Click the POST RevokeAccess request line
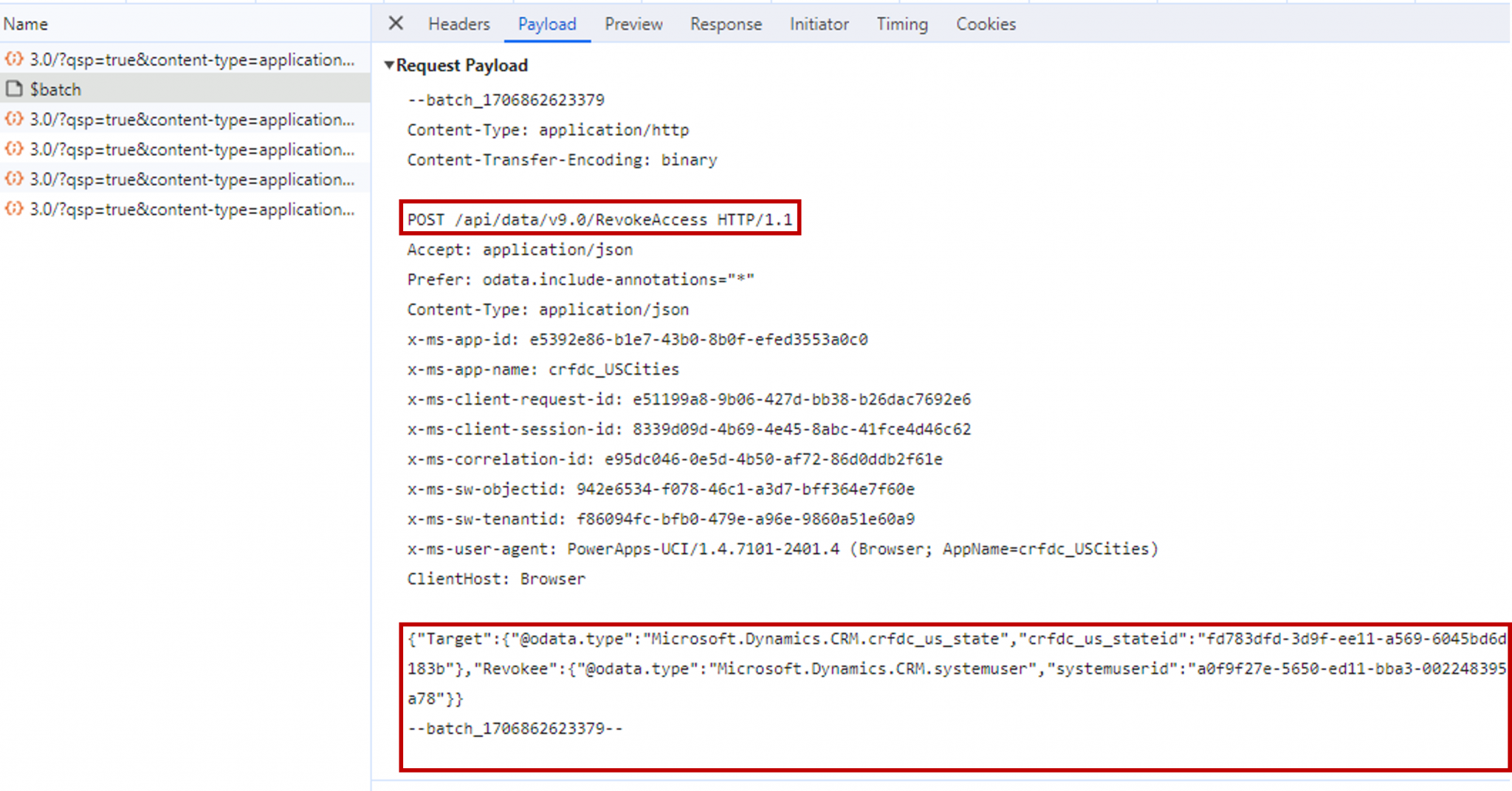This screenshot has width=1512, height=791. [599, 219]
